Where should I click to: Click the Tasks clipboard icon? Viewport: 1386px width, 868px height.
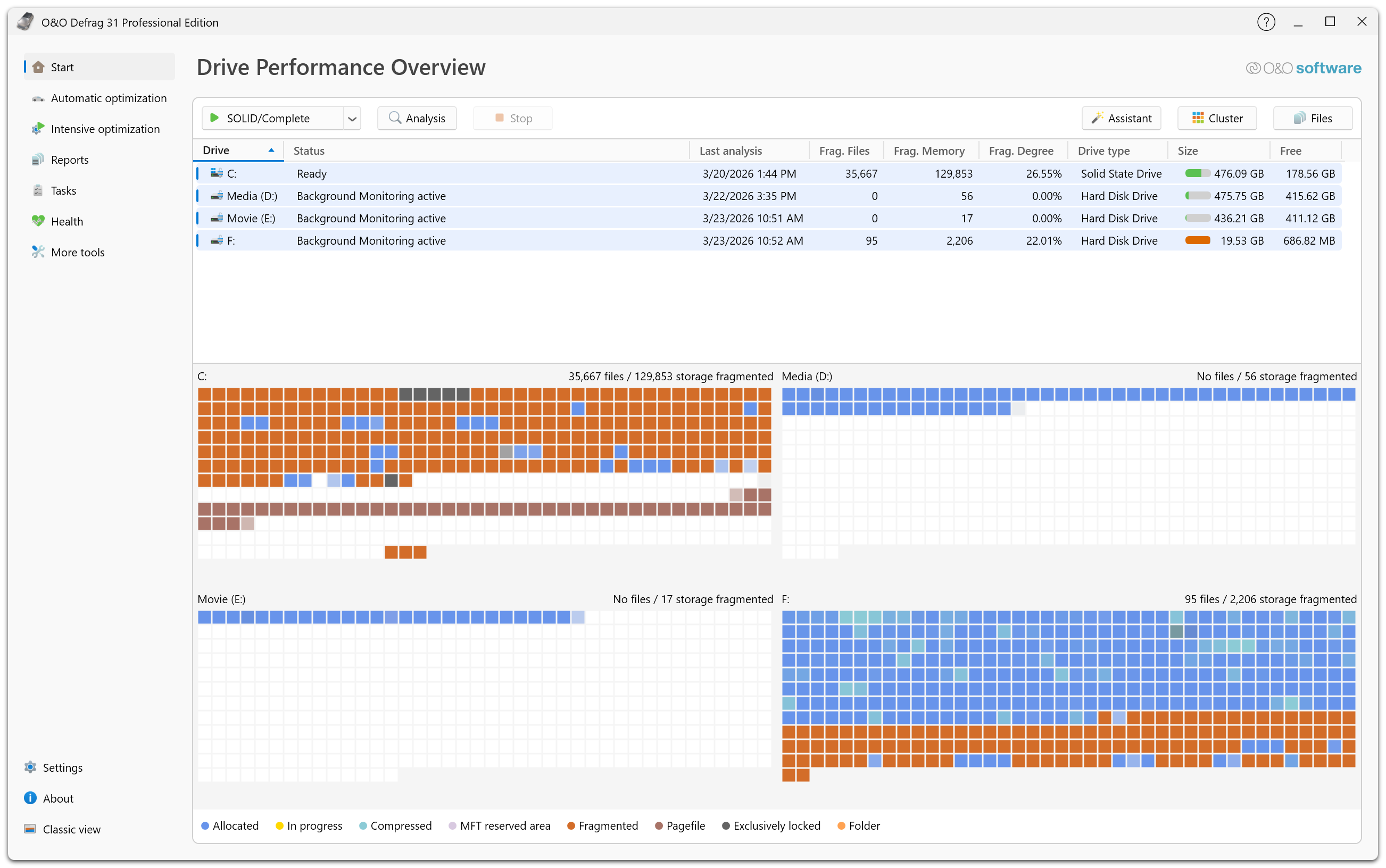[x=38, y=190]
